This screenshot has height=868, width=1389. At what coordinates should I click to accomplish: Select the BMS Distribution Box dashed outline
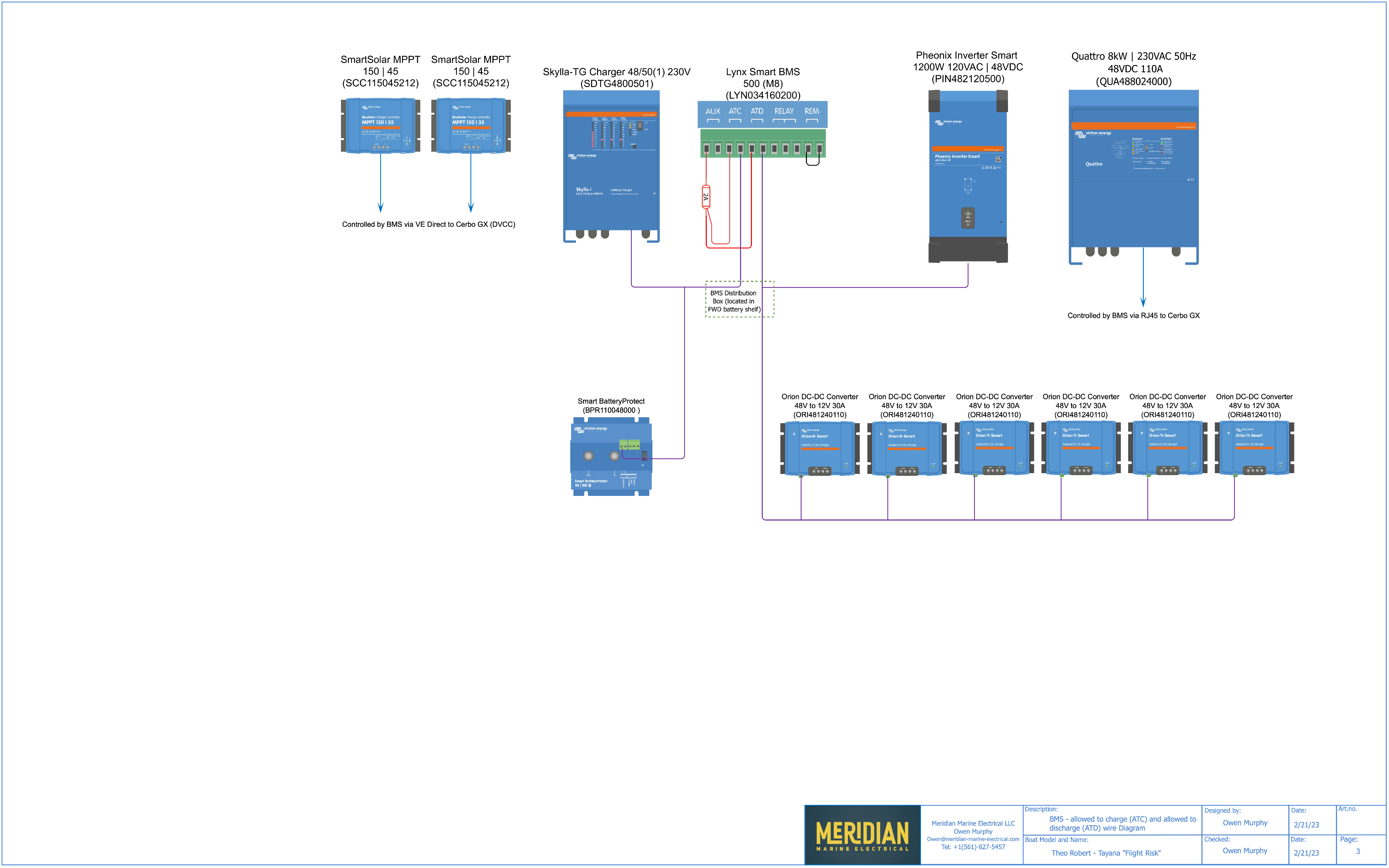740,299
